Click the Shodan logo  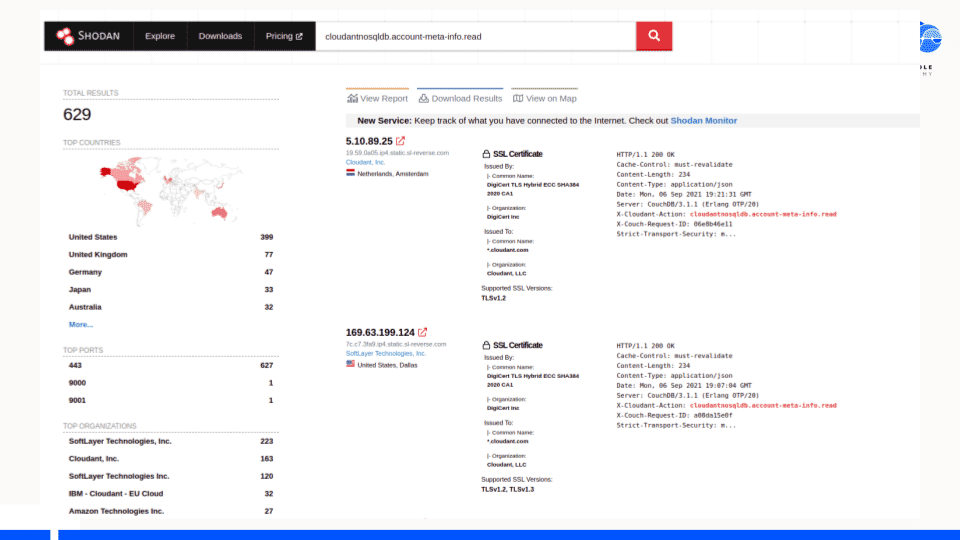tap(88, 36)
